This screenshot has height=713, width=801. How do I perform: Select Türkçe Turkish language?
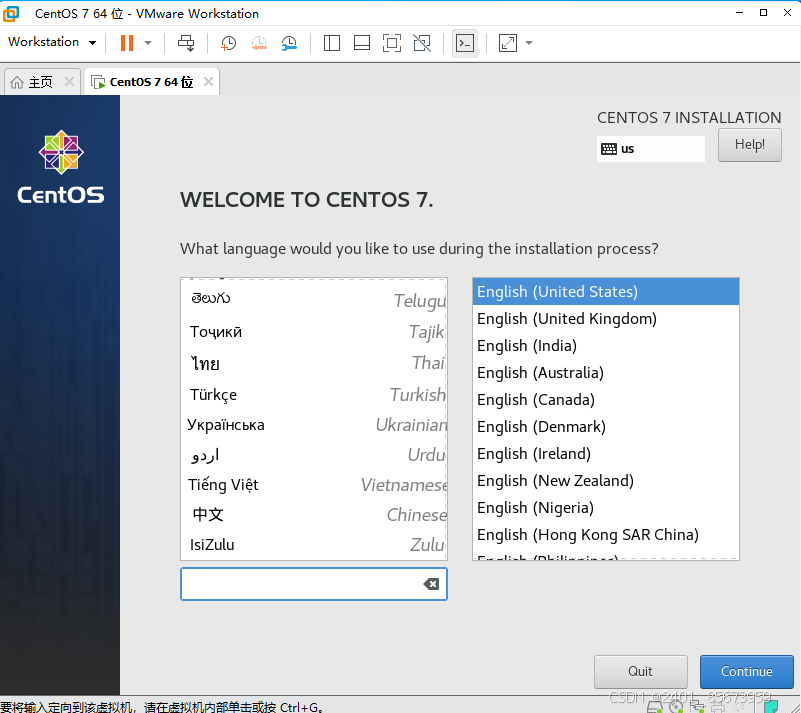(x=314, y=394)
